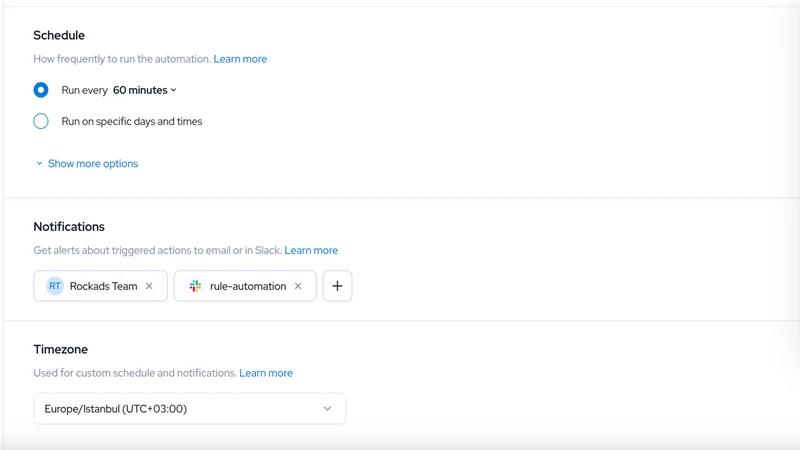Viewport: 800px width, 450px height.
Task: Open the 60 minutes interval dropdown
Action: [x=144, y=90]
